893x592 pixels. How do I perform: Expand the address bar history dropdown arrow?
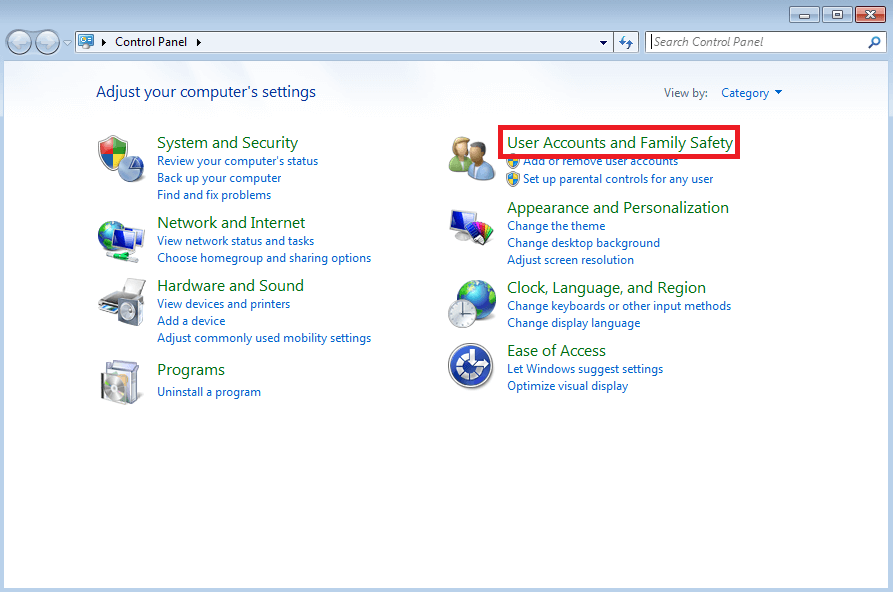click(x=603, y=42)
